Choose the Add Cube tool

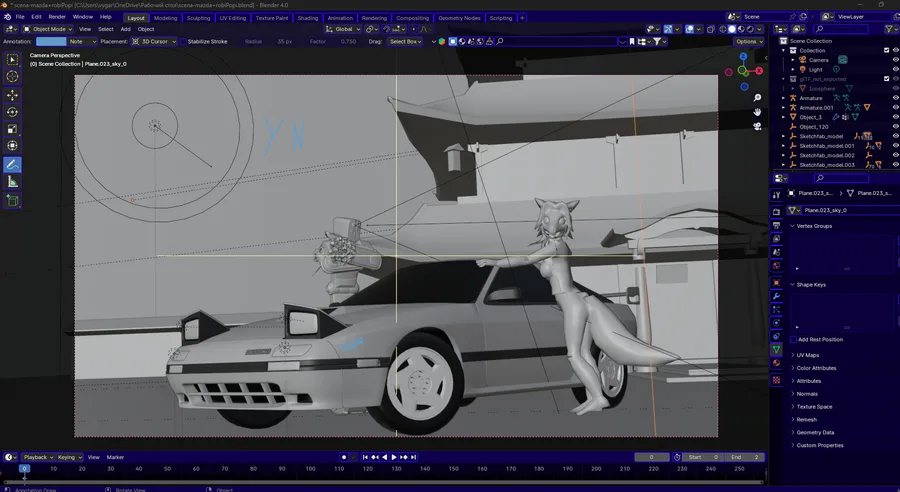point(12,200)
